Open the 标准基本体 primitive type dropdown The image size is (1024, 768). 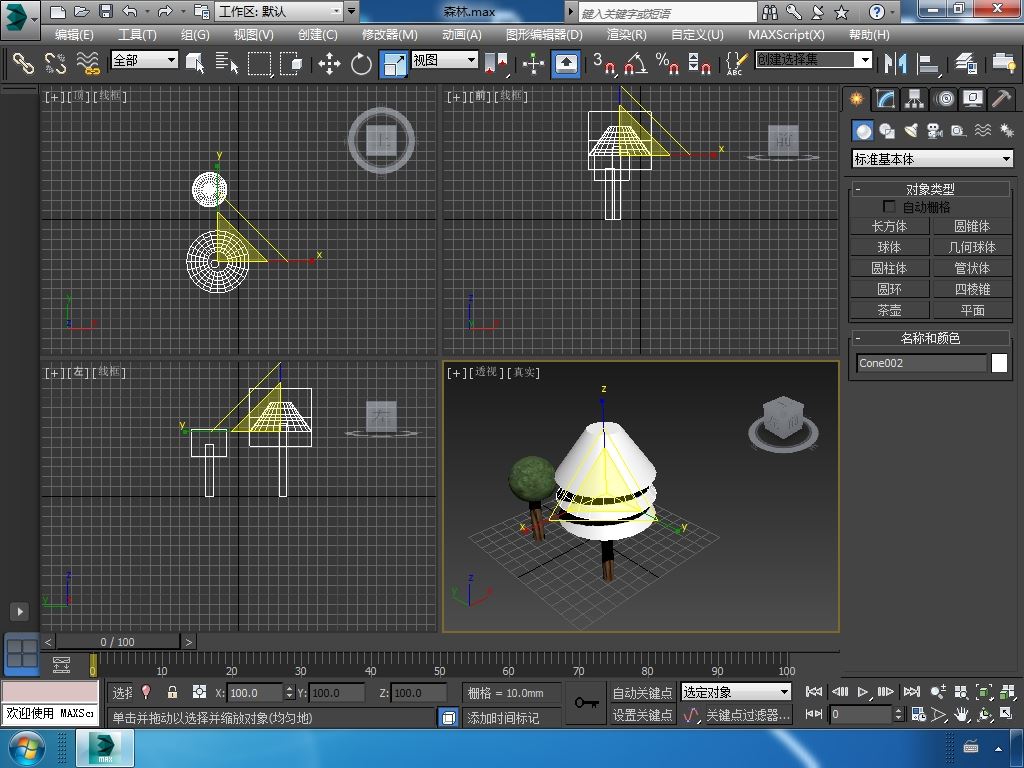[933, 159]
